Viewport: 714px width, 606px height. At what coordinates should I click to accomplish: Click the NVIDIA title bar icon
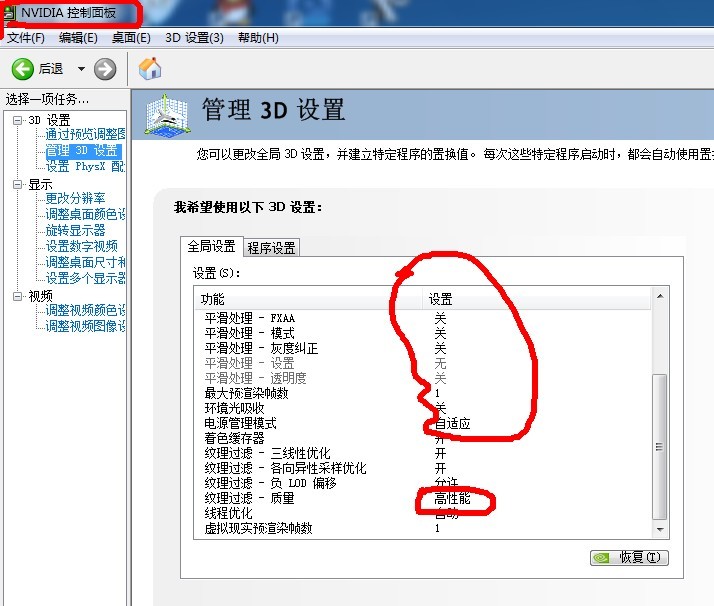point(10,13)
